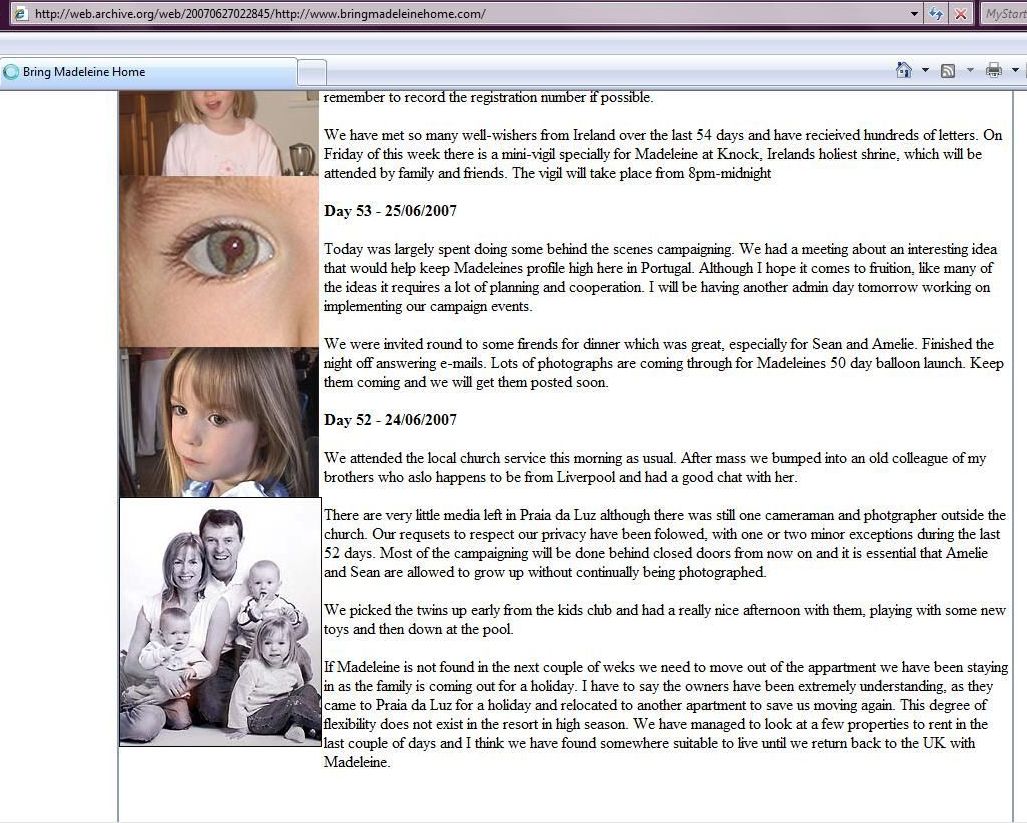The height and width of the screenshot is (823, 1027).
Task: Click the Day 53 - 25/06/2007 heading
Action: pos(390,211)
